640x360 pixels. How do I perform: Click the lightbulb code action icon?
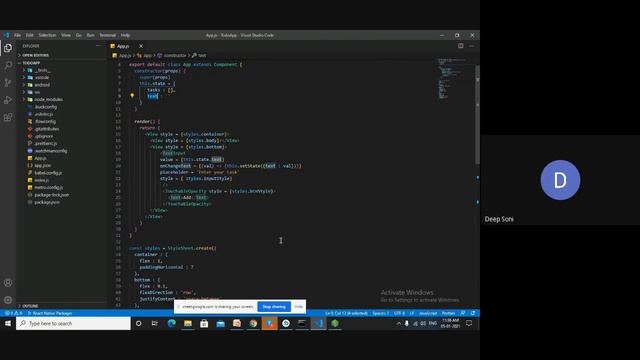tap(132, 96)
